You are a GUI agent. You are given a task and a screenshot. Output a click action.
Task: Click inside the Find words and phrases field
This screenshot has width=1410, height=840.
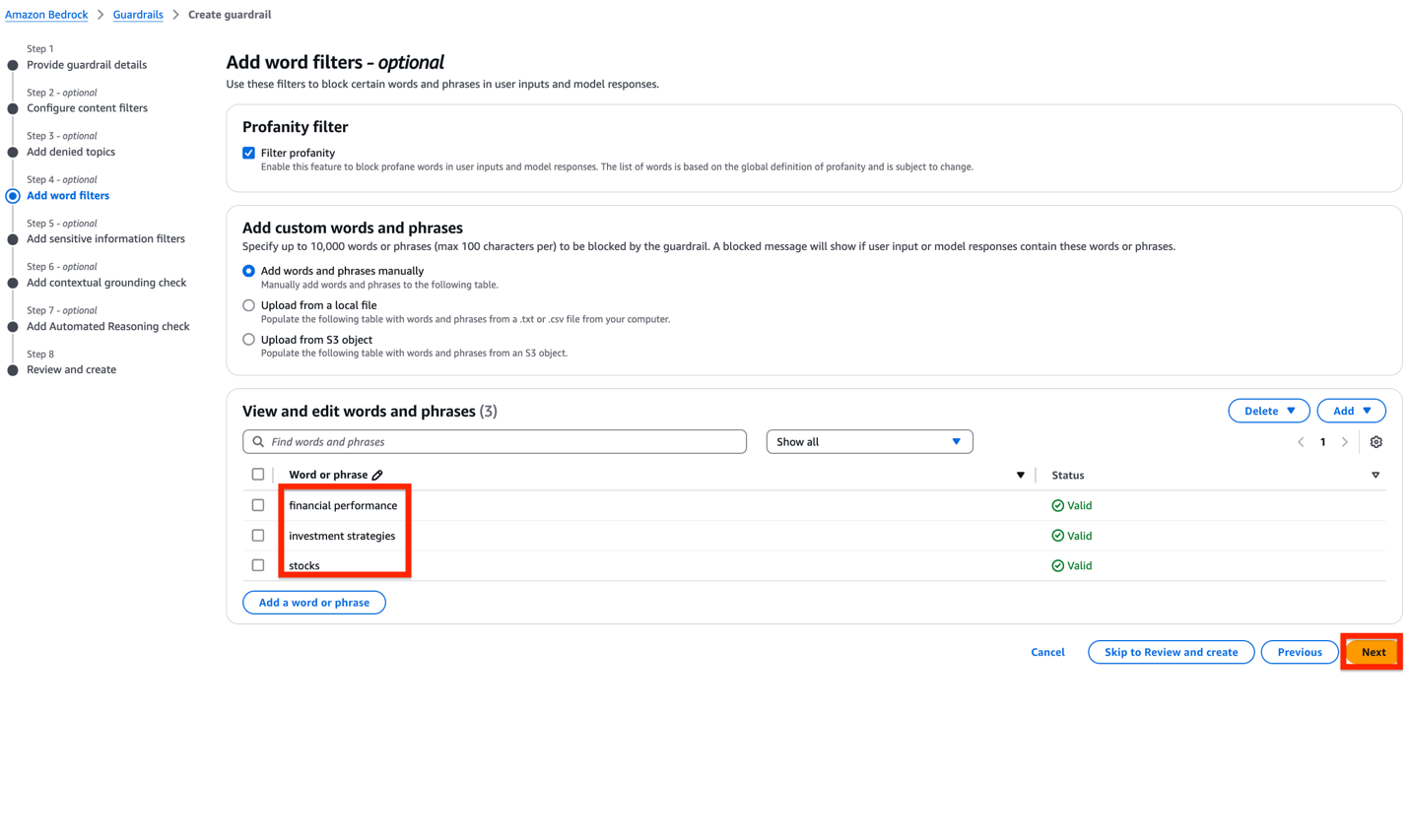coord(493,441)
